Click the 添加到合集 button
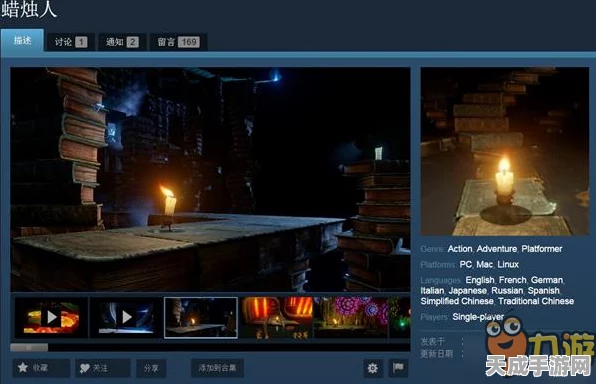 217,368
